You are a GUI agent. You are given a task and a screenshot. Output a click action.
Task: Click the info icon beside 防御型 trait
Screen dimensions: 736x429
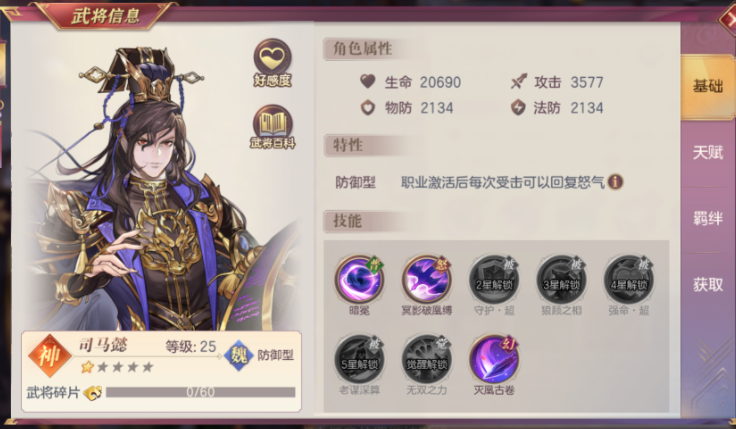click(x=615, y=181)
